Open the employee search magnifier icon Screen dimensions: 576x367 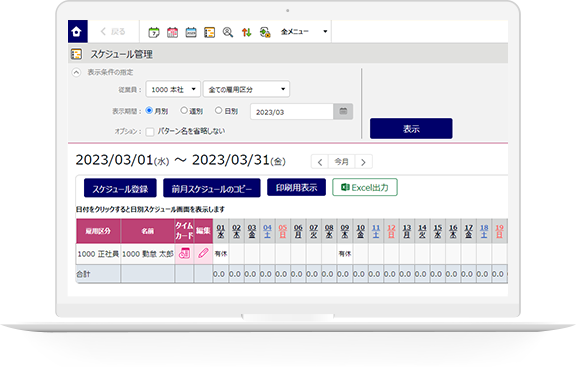point(228,32)
